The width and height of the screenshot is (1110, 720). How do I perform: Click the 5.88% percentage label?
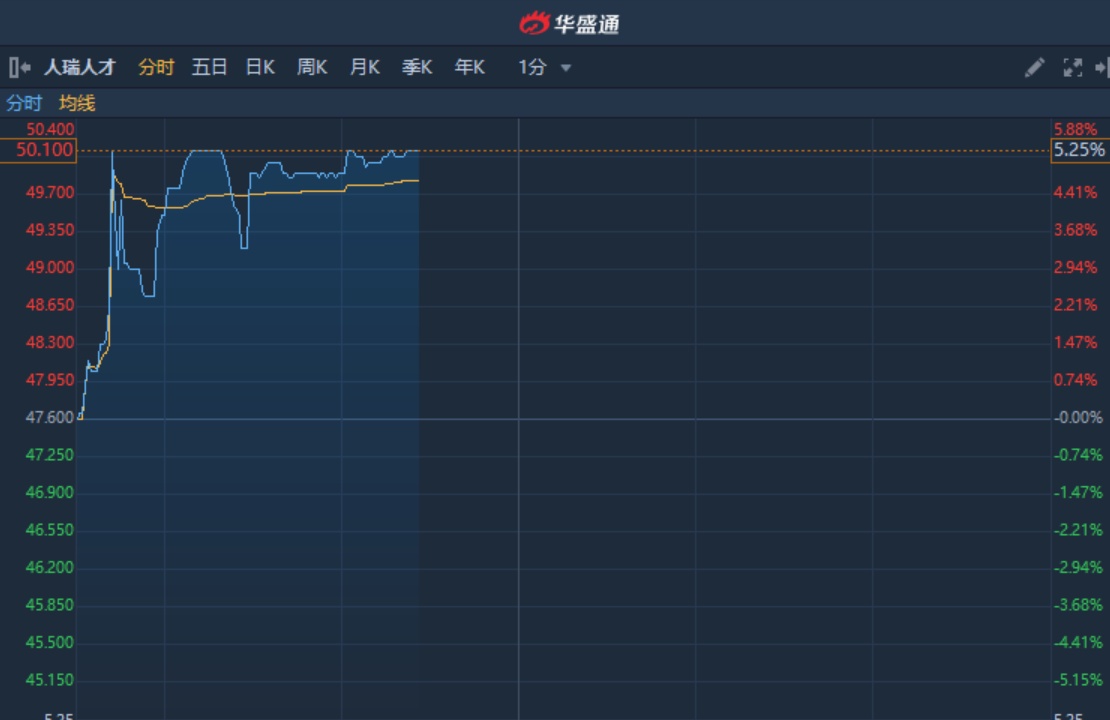pyautogui.click(x=1075, y=130)
